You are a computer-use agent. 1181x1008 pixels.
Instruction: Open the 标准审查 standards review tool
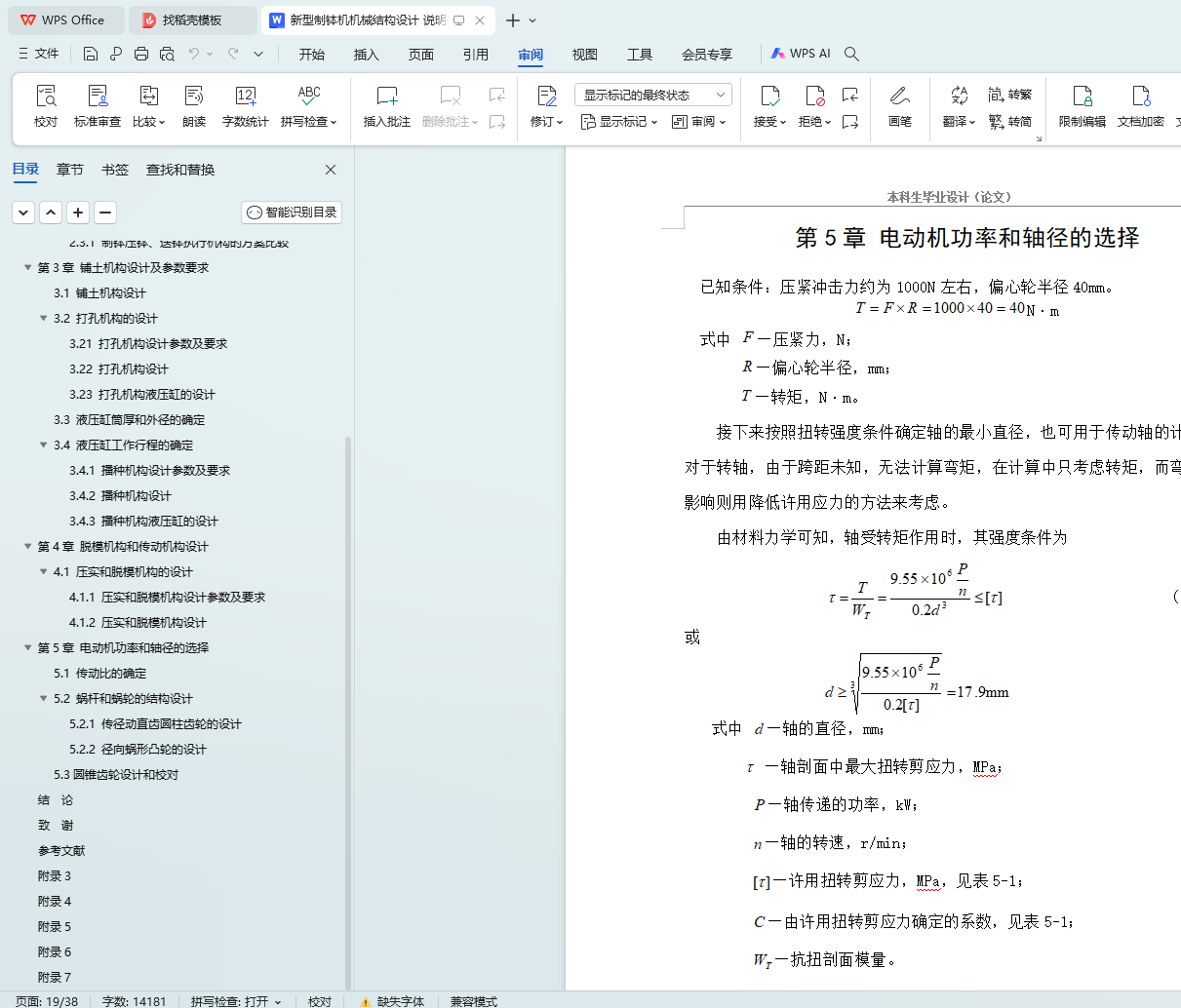point(98,106)
